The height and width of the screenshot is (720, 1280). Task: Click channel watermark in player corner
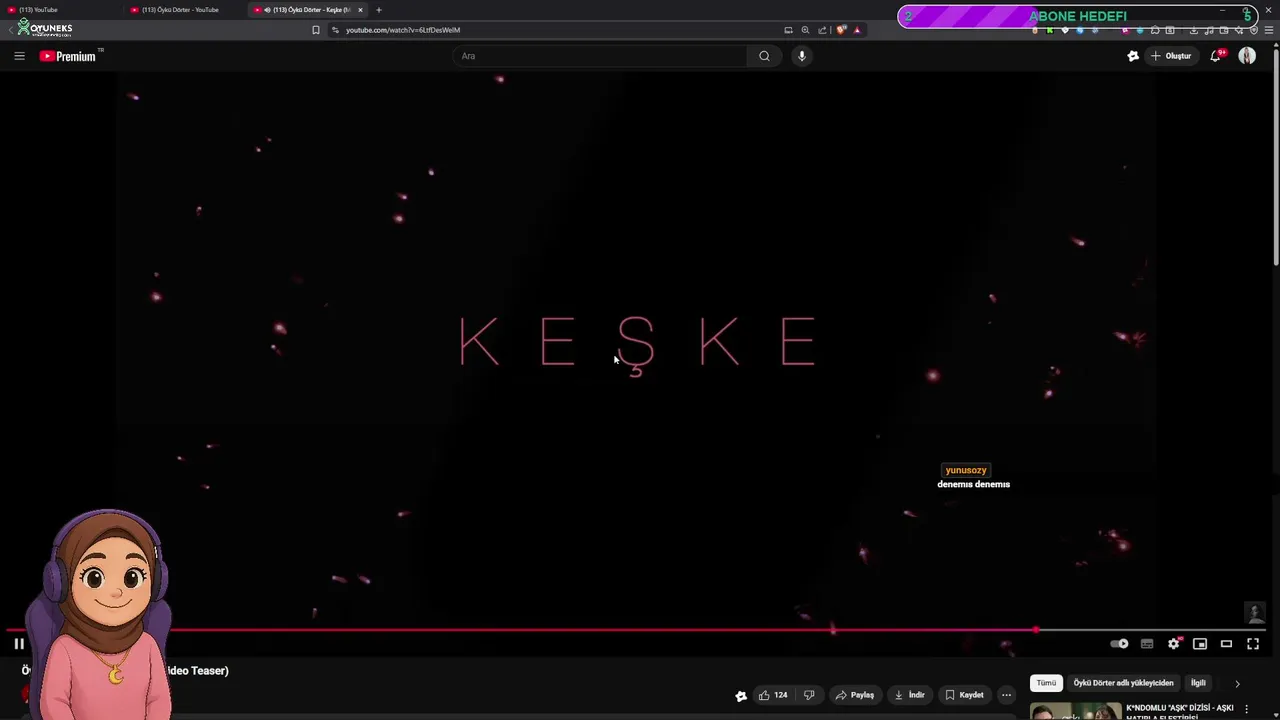(x=1256, y=613)
